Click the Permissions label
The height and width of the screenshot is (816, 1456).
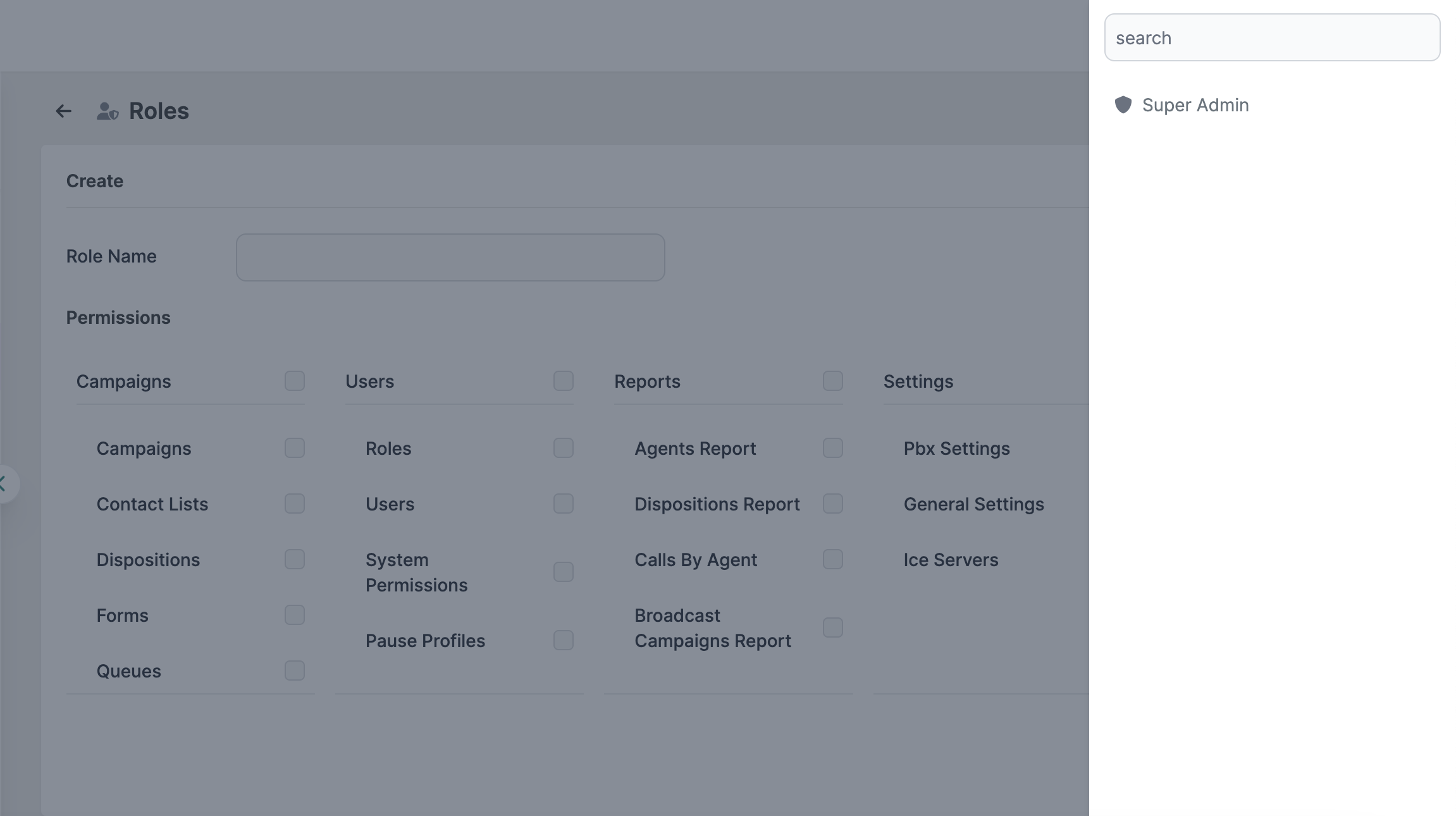coord(118,318)
